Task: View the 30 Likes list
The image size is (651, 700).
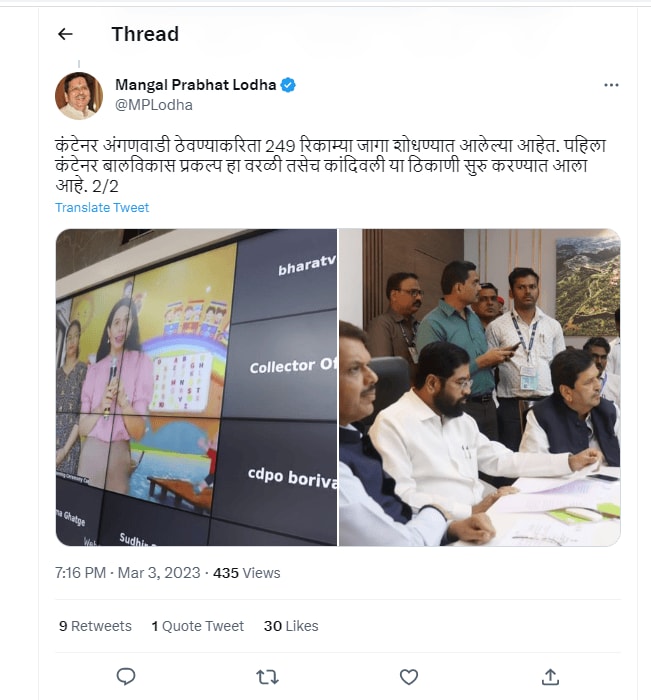Action: click(x=291, y=626)
